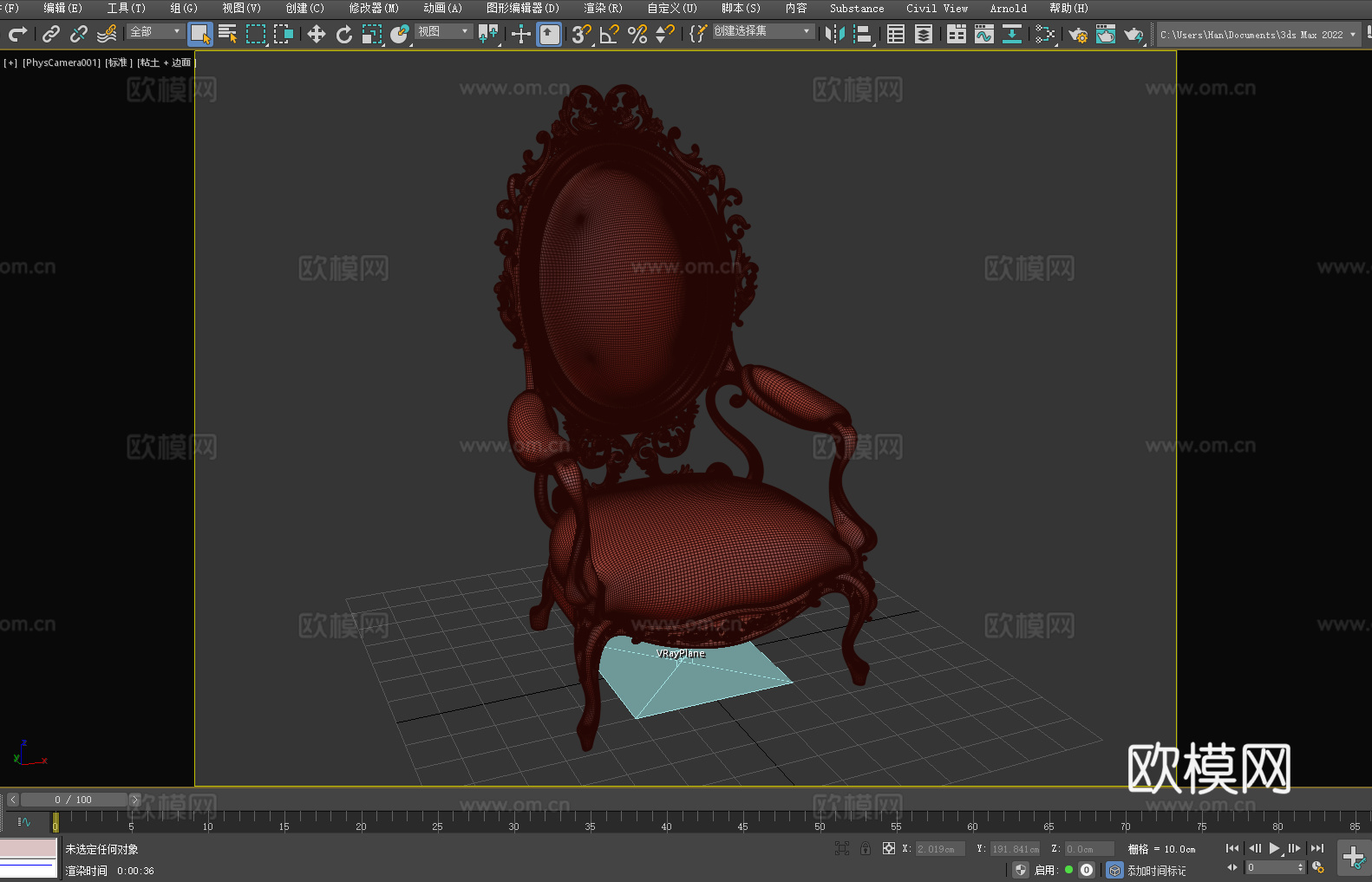Click Select and Manipulate icon
Screen dimensions: 1372x882
[x=521, y=34]
